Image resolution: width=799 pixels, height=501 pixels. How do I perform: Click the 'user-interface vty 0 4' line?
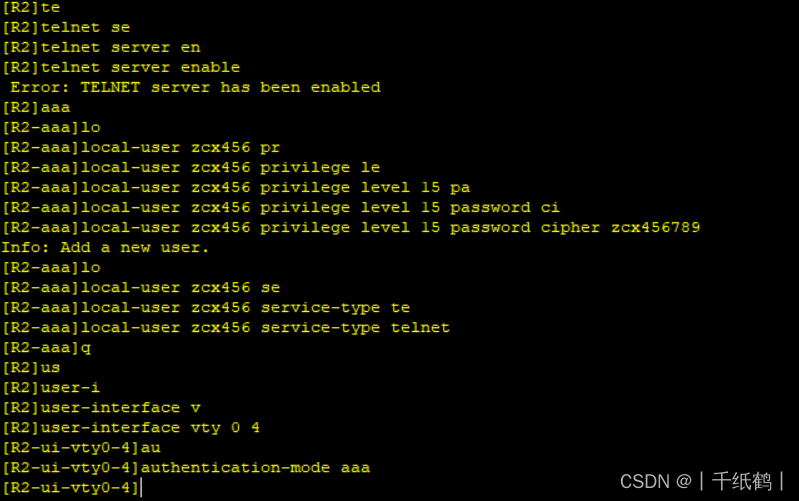coord(131,428)
